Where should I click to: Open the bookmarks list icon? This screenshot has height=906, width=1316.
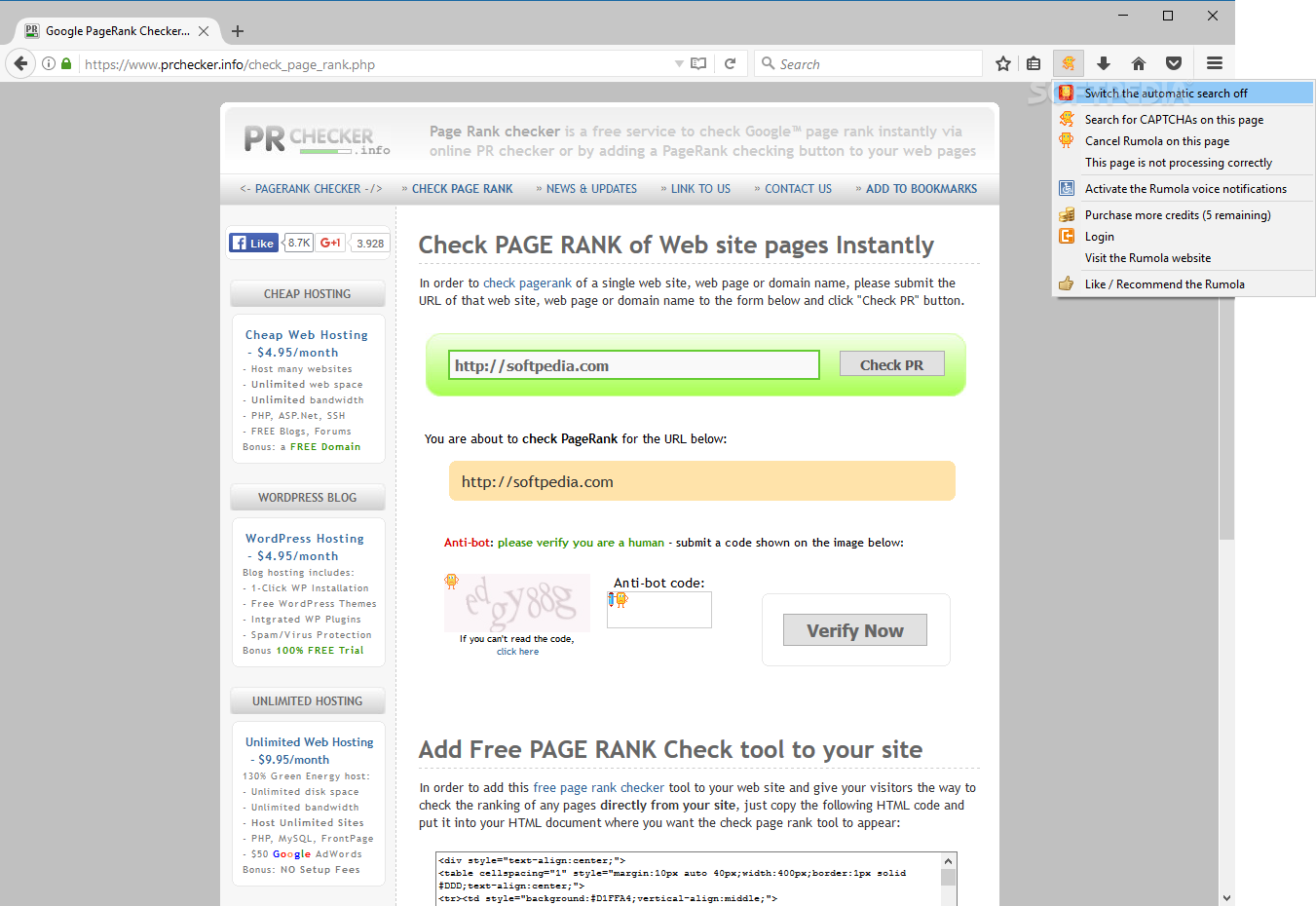pyautogui.click(x=1034, y=63)
